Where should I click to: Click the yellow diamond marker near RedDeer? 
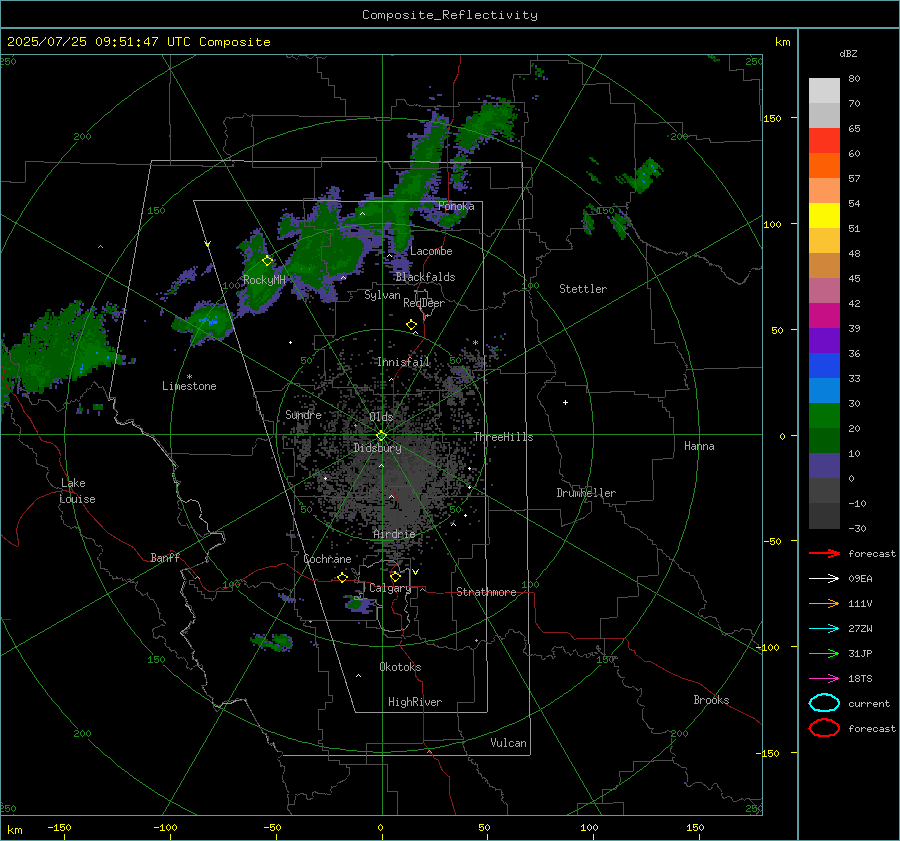click(411, 325)
